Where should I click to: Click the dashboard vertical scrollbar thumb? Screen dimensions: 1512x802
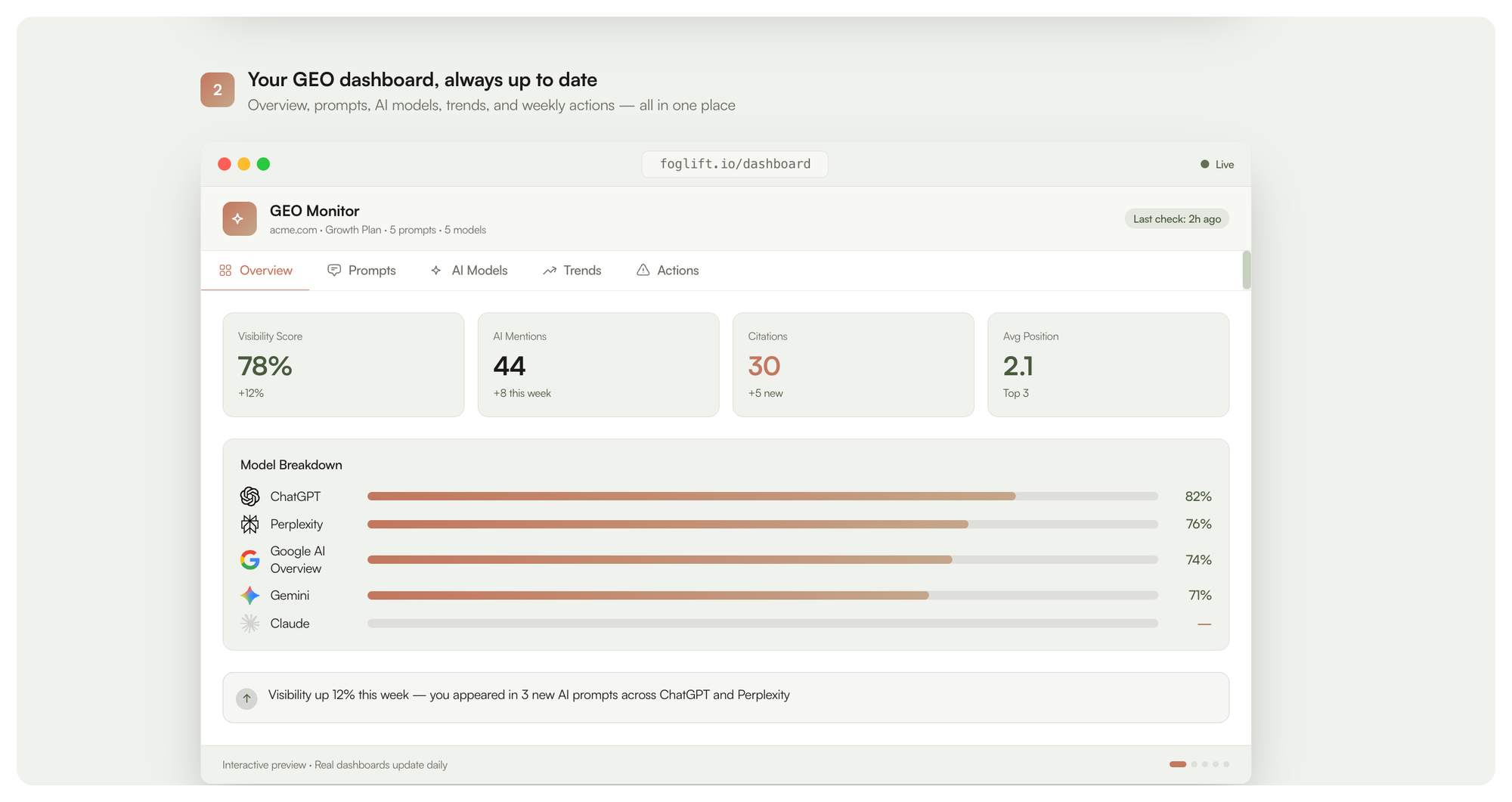[x=1246, y=270]
